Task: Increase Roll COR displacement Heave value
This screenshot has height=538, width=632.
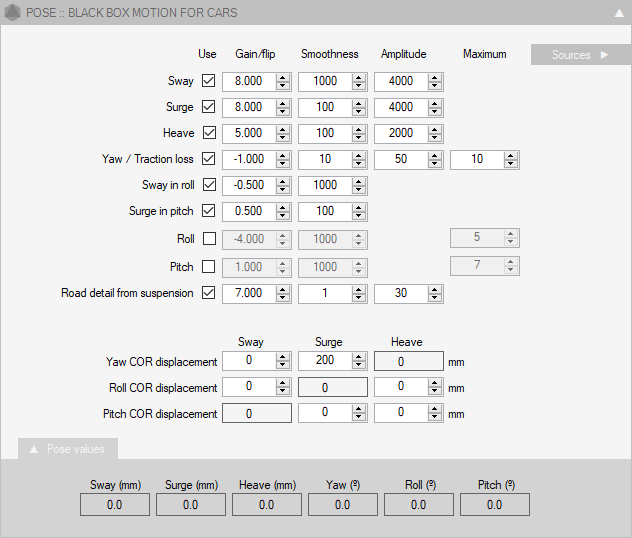Action: pyautogui.click(x=434, y=383)
